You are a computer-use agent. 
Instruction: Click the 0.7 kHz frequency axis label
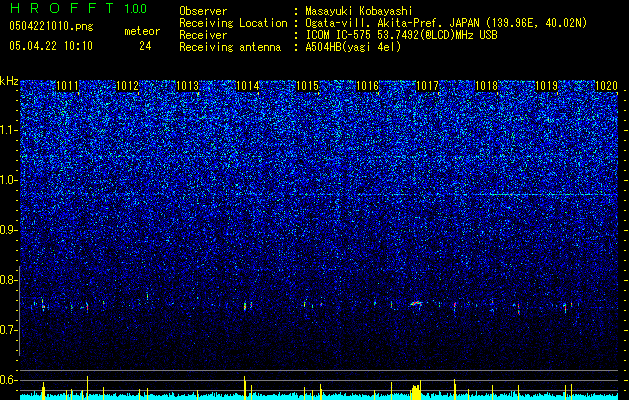[x=9, y=330]
